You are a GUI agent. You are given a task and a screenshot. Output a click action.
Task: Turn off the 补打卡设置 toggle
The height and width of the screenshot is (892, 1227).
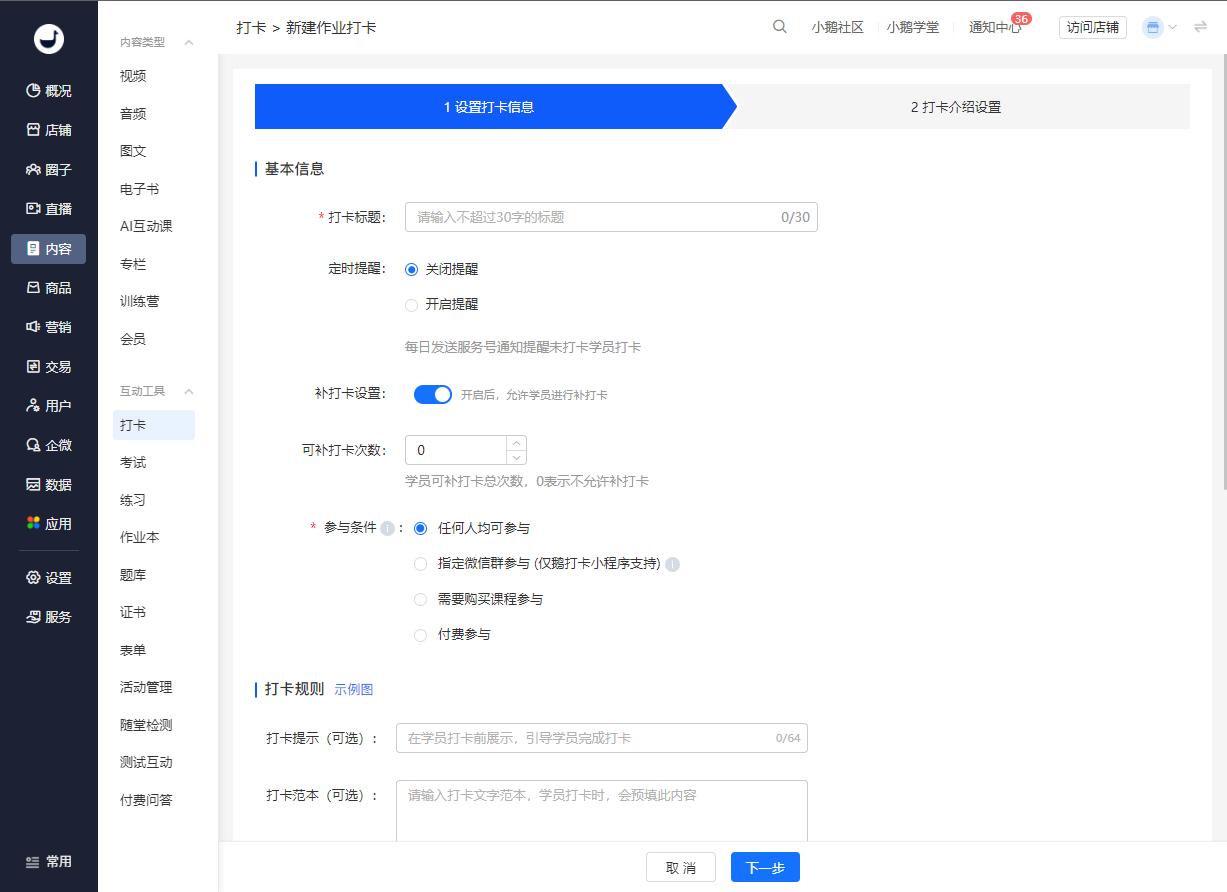432,394
